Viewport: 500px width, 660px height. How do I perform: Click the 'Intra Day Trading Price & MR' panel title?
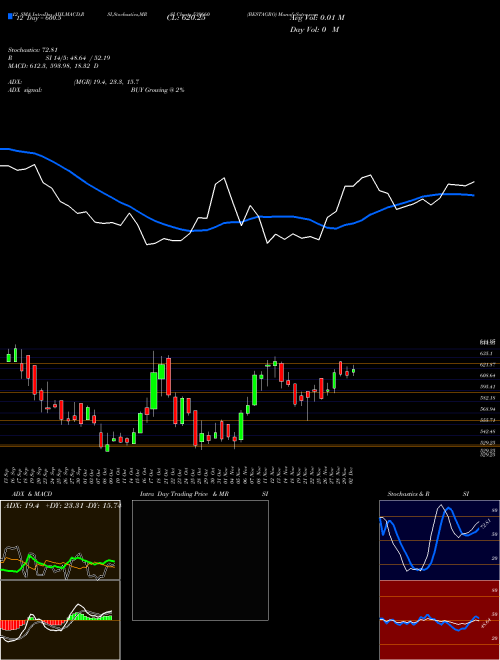click(x=184, y=494)
